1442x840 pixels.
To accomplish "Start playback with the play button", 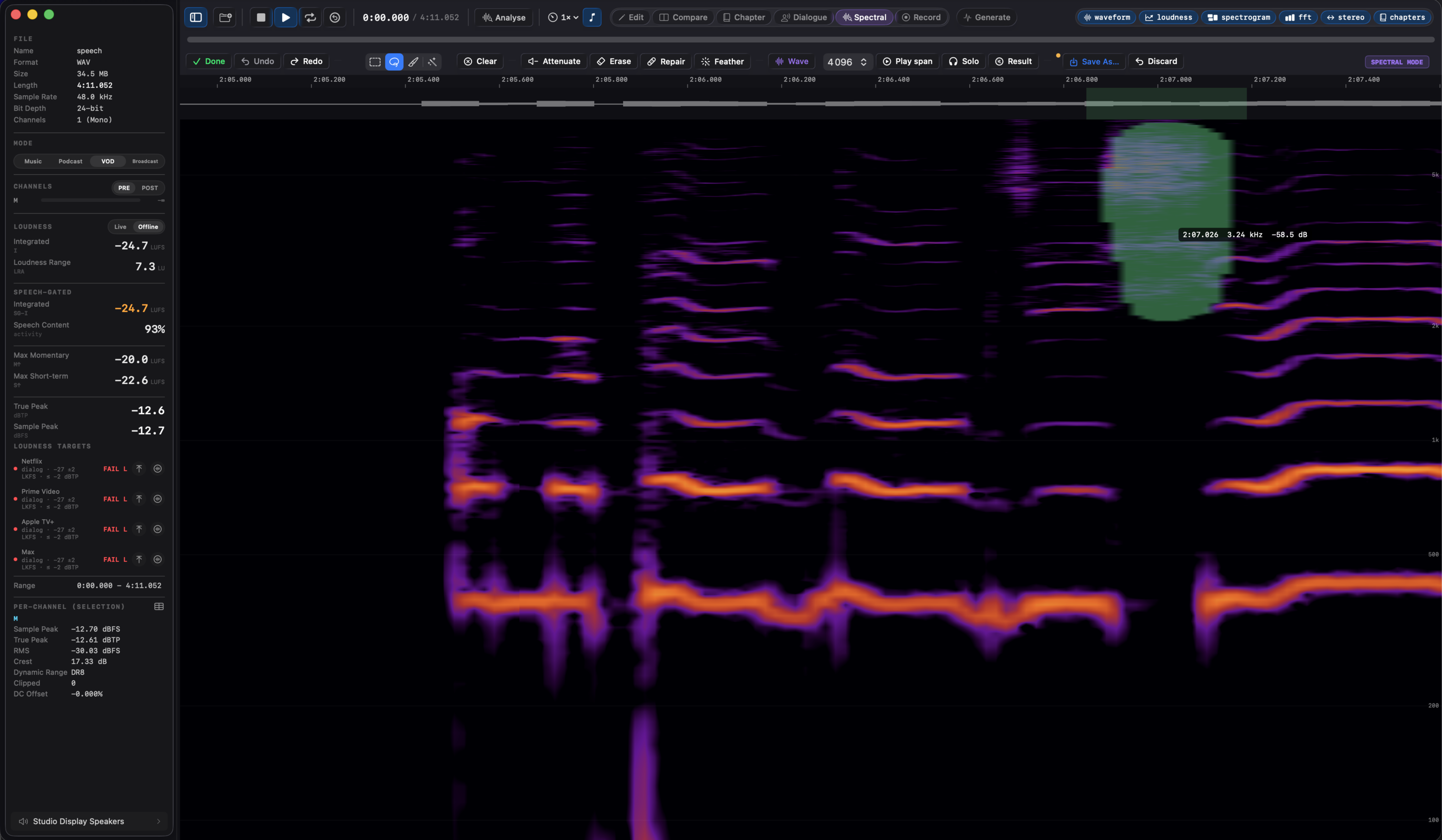I will click(285, 17).
